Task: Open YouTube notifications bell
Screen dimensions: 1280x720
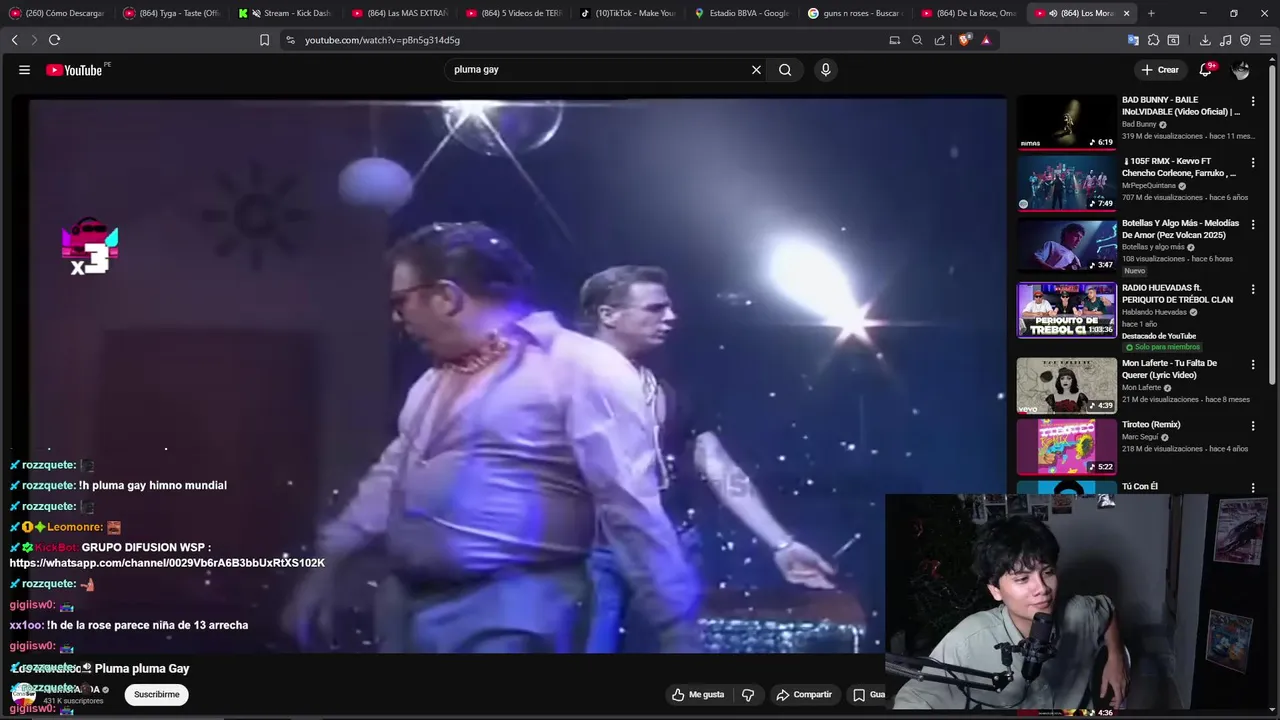Action: pos(1207,70)
